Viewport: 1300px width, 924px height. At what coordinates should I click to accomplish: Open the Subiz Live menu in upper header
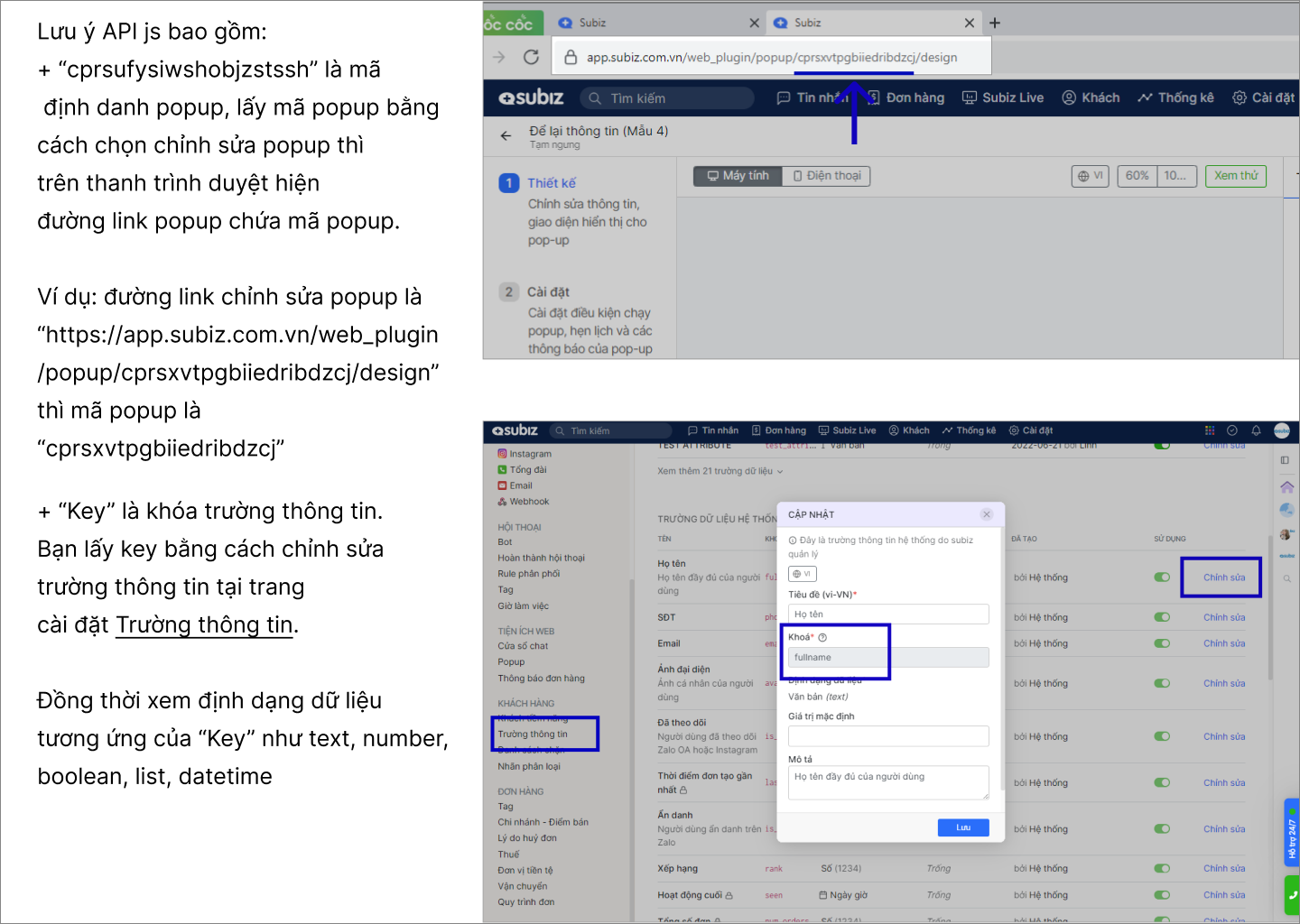pos(1003,97)
